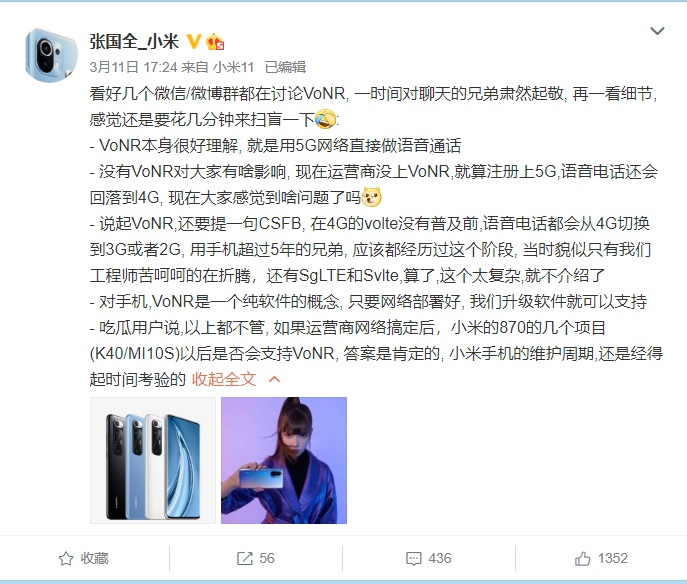The image size is (687, 584).
Task: Click the membership crown badge icon
Action: point(215,42)
